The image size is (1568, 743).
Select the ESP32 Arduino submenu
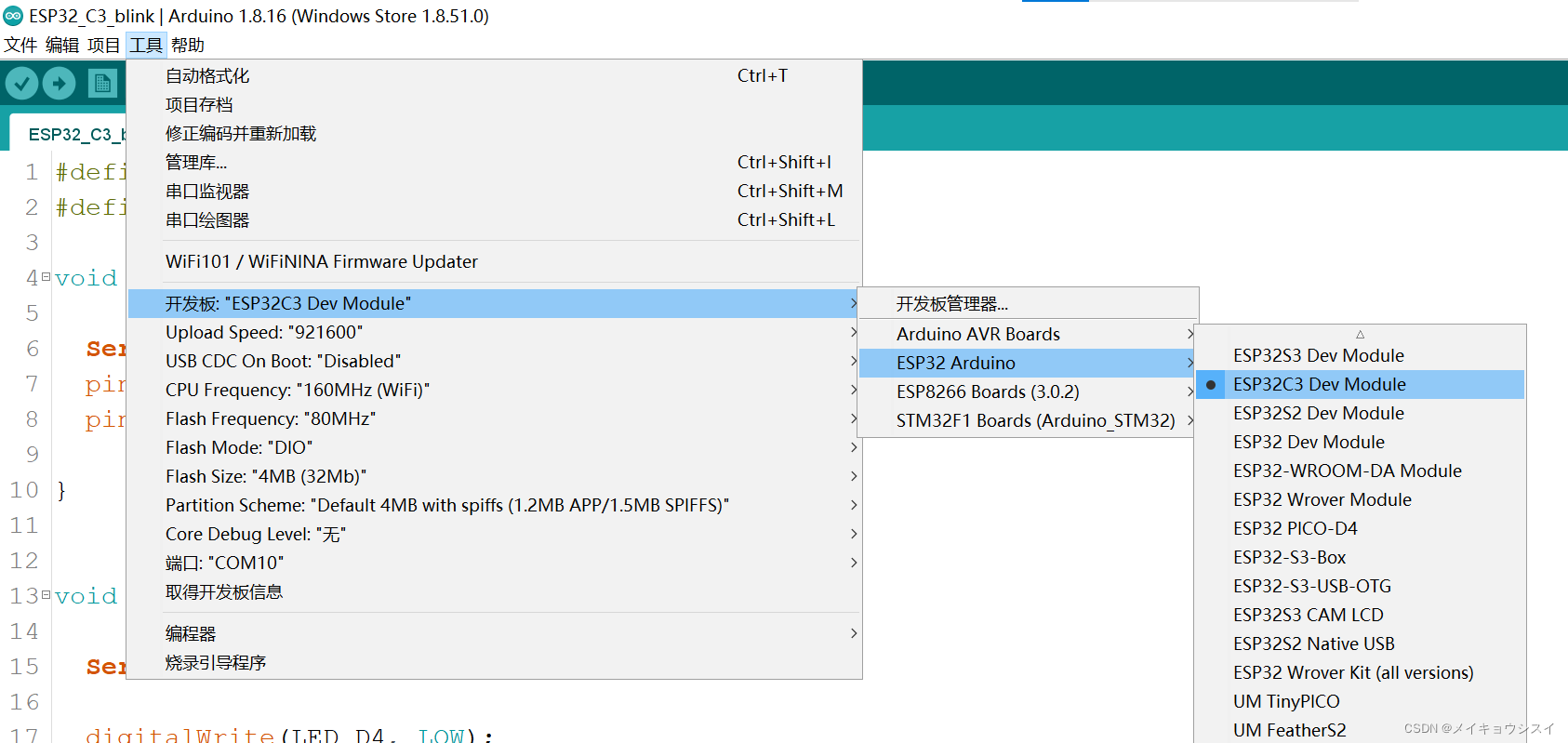[x=1028, y=363]
